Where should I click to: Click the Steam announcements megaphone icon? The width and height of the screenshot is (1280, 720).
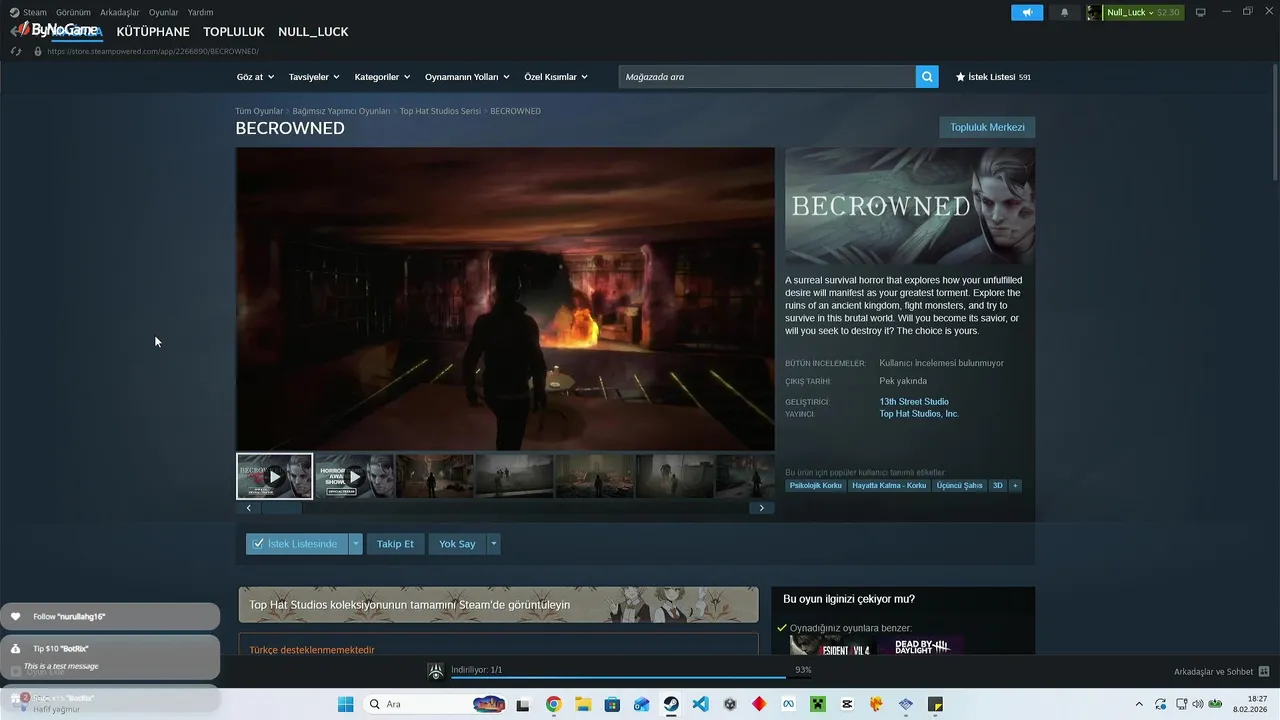point(1027,12)
